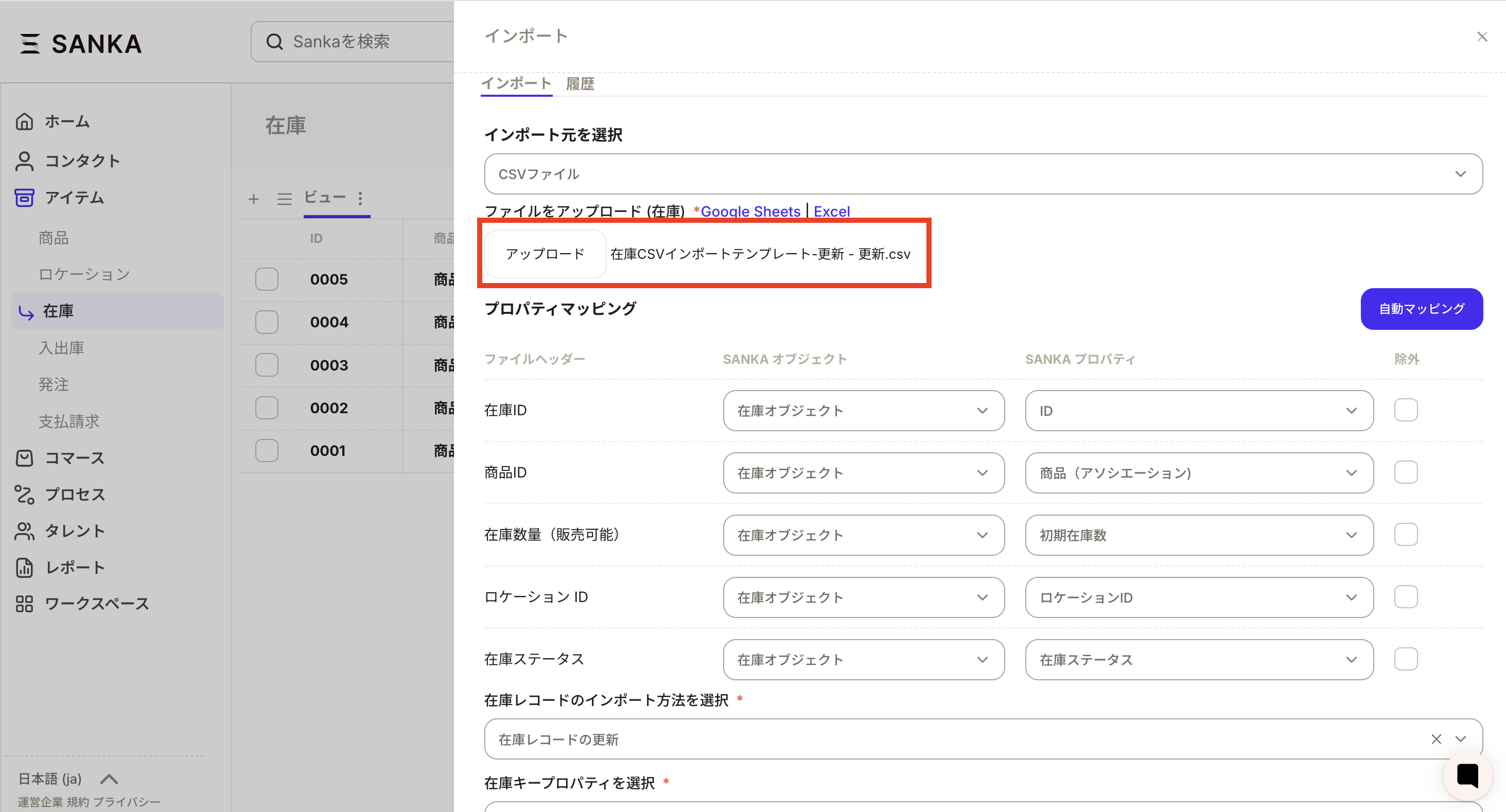Click the Commerce shopping bag icon

tap(24, 458)
